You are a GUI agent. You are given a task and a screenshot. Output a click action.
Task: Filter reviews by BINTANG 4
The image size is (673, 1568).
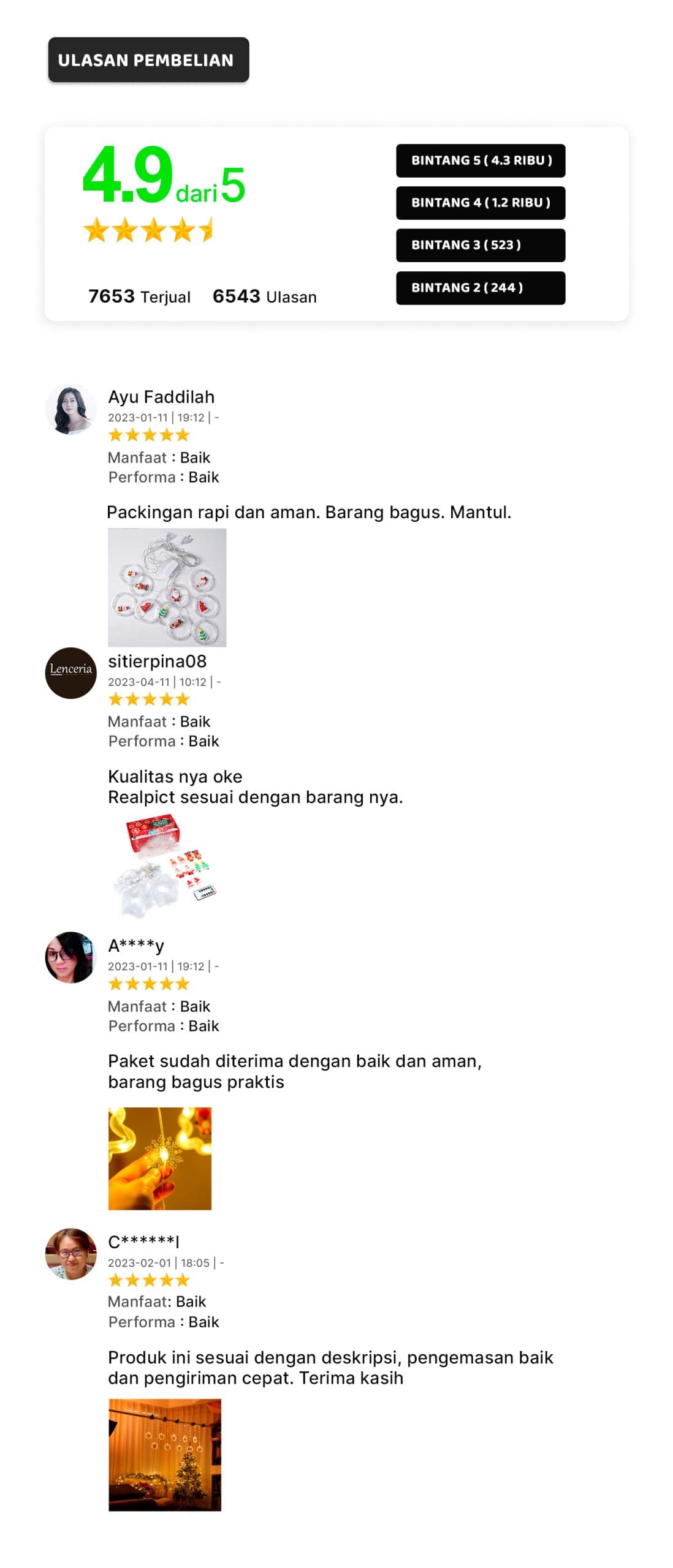[x=481, y=203]
